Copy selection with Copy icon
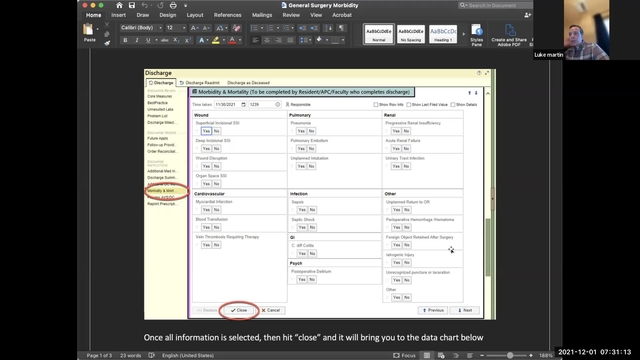The width and height of the screenshot is (640, 360). point(107,34)
